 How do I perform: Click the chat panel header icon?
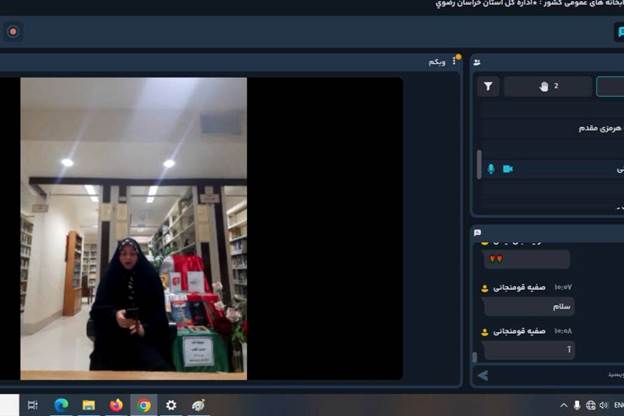(x=477, y=233)
